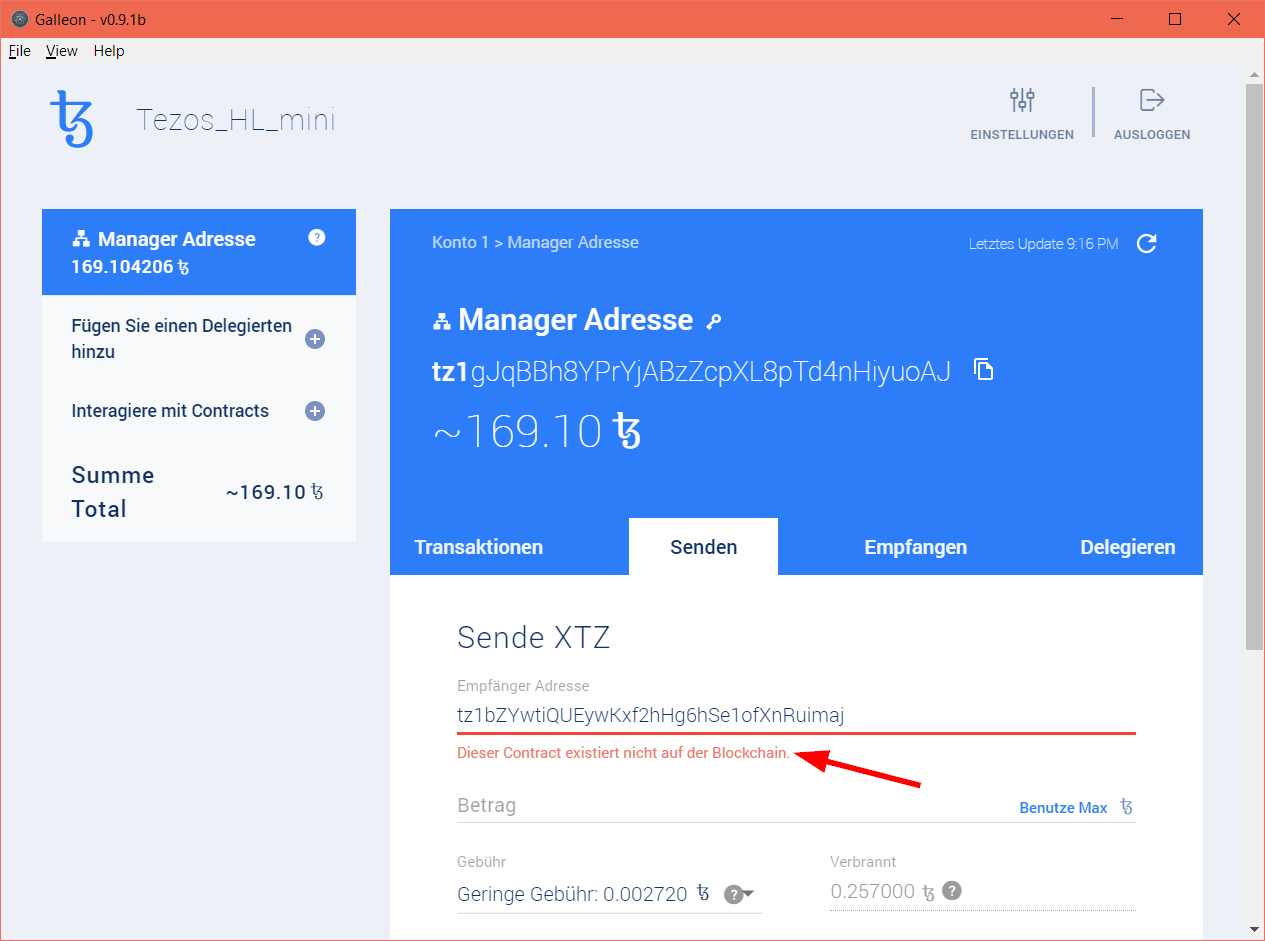Open the File menu
Image resolution: width=1265 pixels, height=941 pixels.
(19, 51)
